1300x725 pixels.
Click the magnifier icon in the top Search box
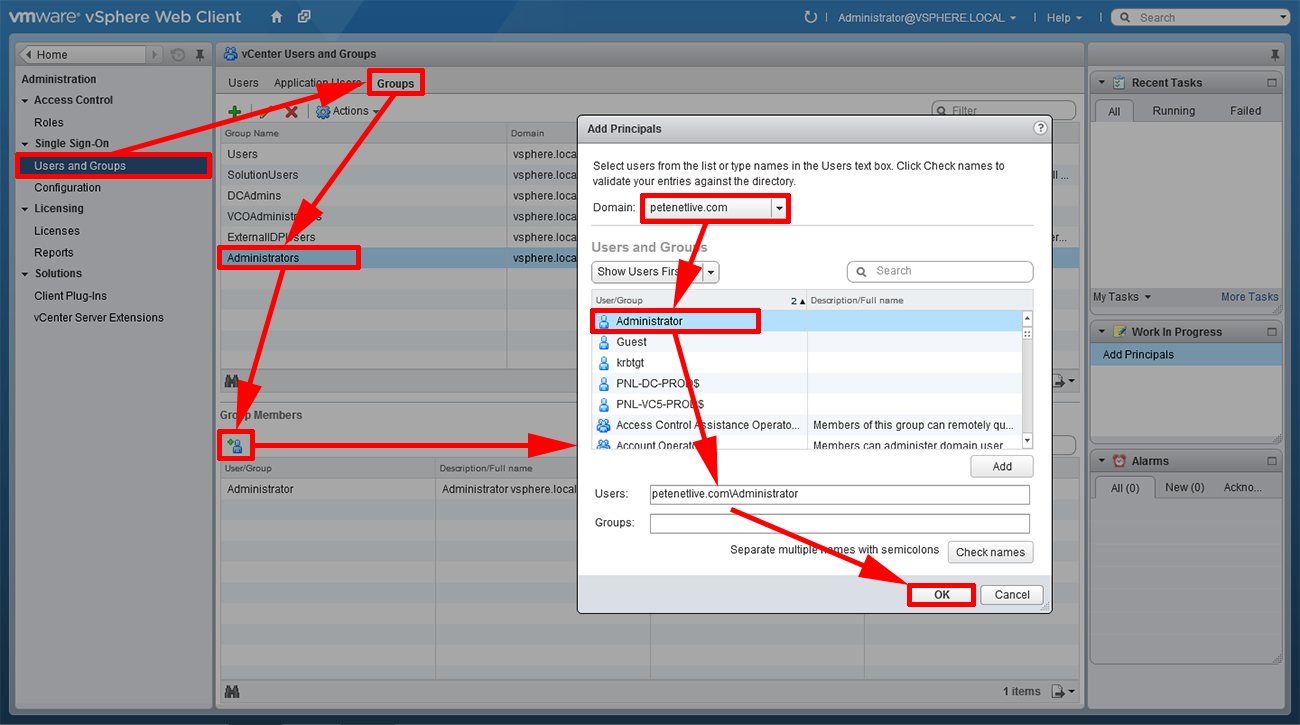point(1126,17)
